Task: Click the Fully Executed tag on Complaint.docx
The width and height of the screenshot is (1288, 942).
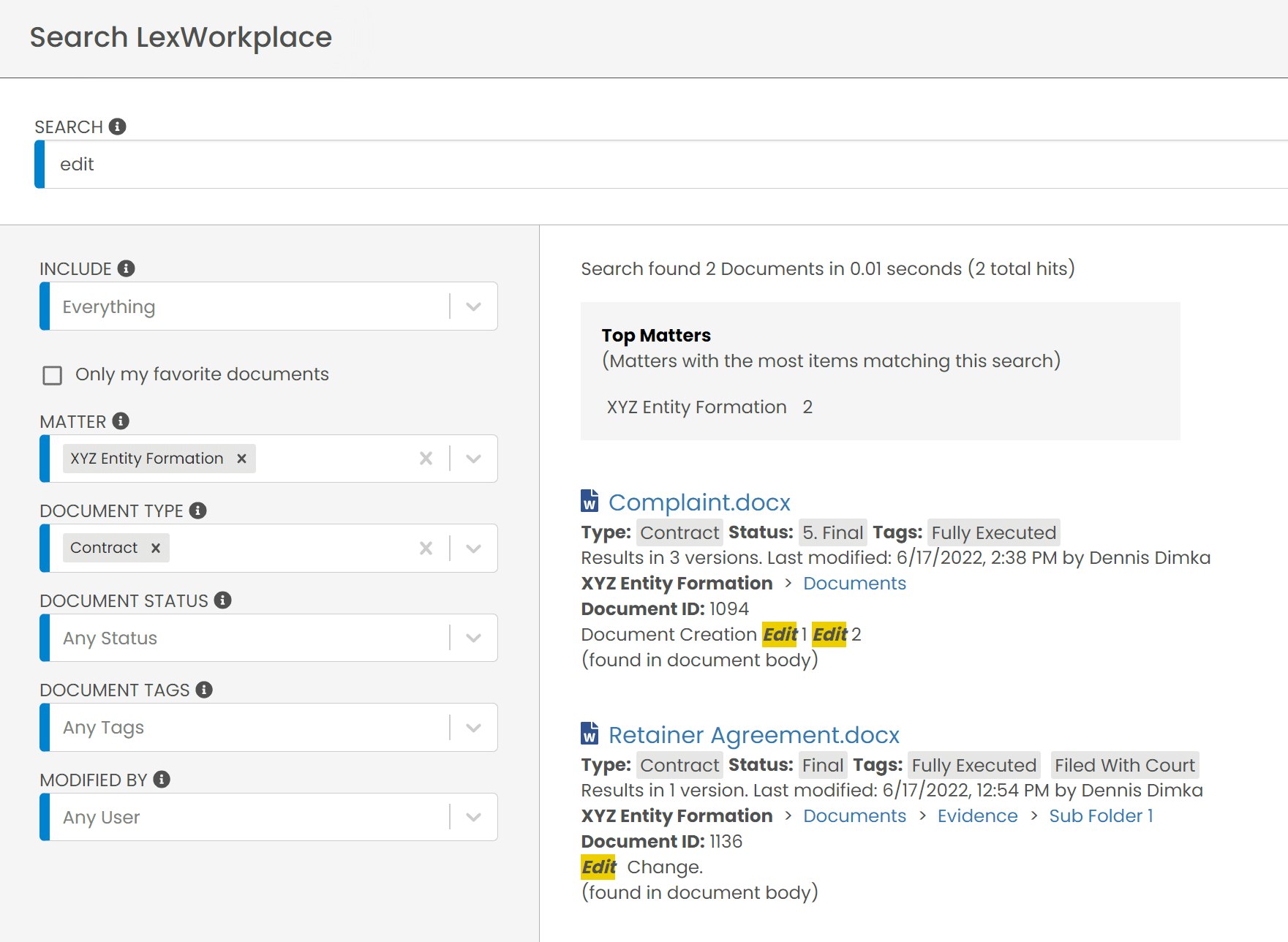Action: [993, 532]
